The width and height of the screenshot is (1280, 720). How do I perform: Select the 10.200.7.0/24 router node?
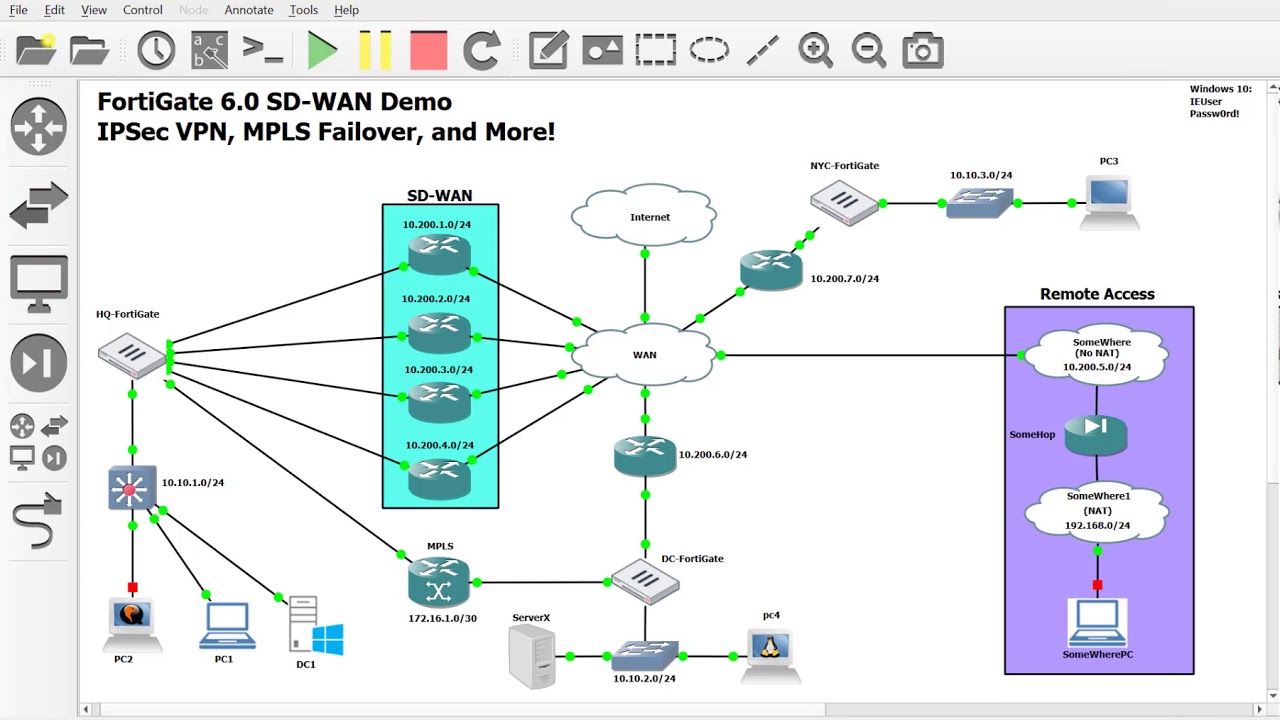pos(771,270)
